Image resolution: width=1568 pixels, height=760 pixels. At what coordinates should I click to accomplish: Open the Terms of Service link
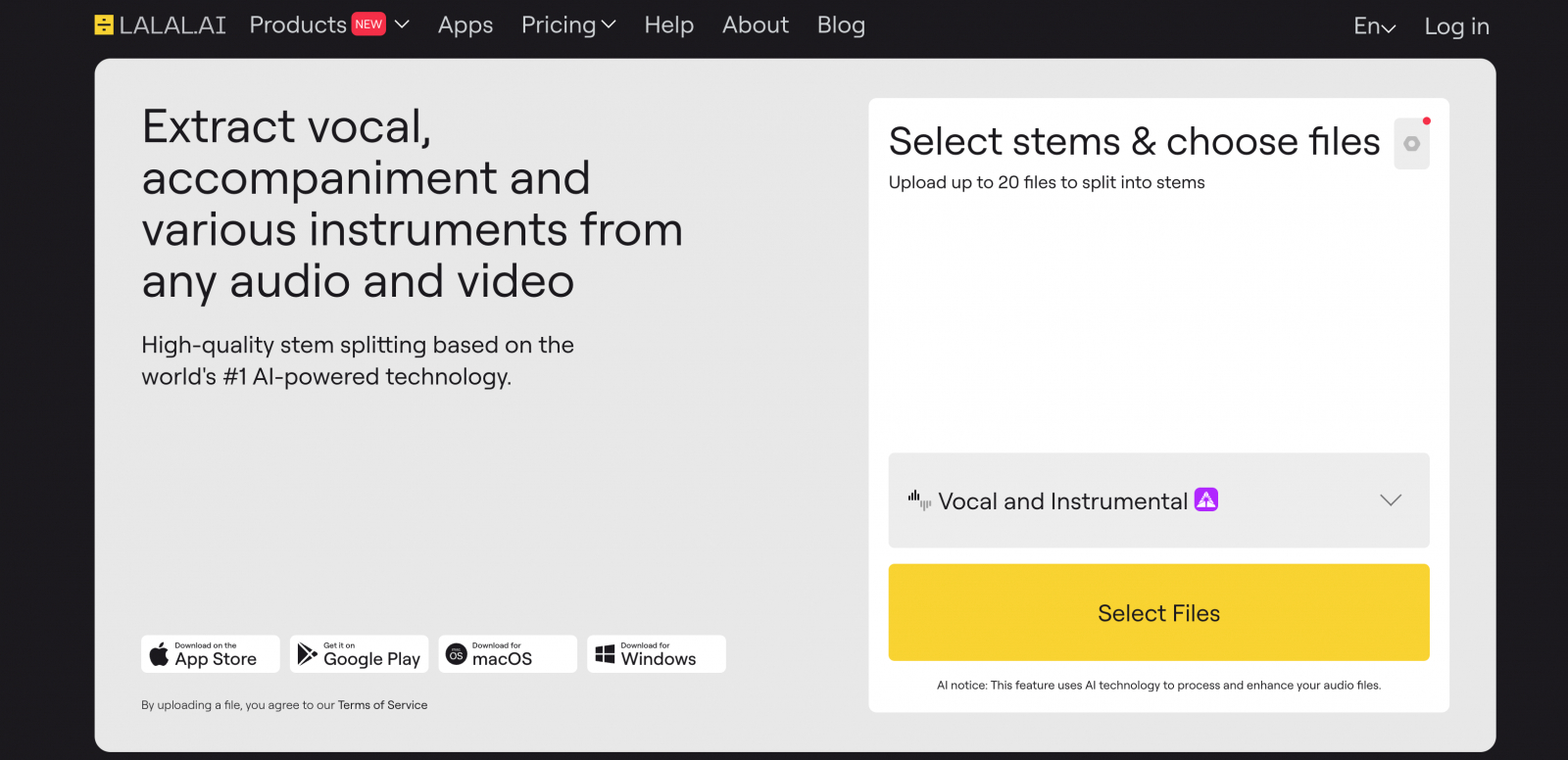[382, 705]
